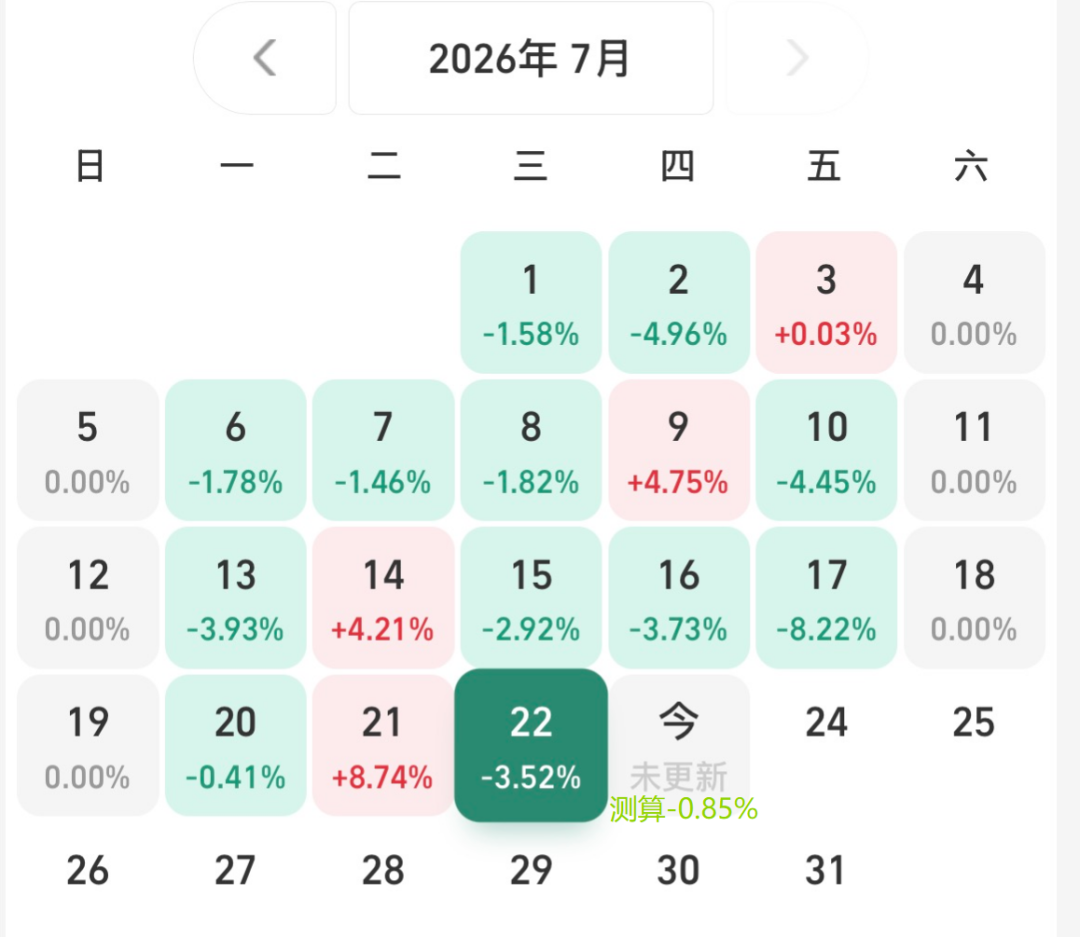The image size is (1080, 937).
Task: Select July 6 with -1.78%
Action: [236, 450]
